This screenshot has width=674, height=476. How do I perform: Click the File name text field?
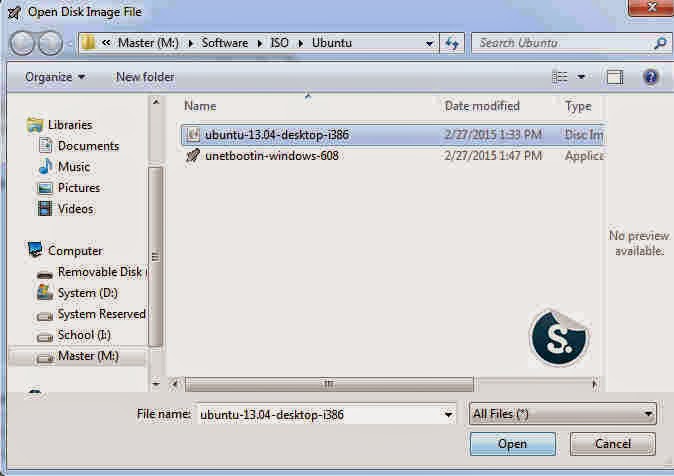click(319, 415)
